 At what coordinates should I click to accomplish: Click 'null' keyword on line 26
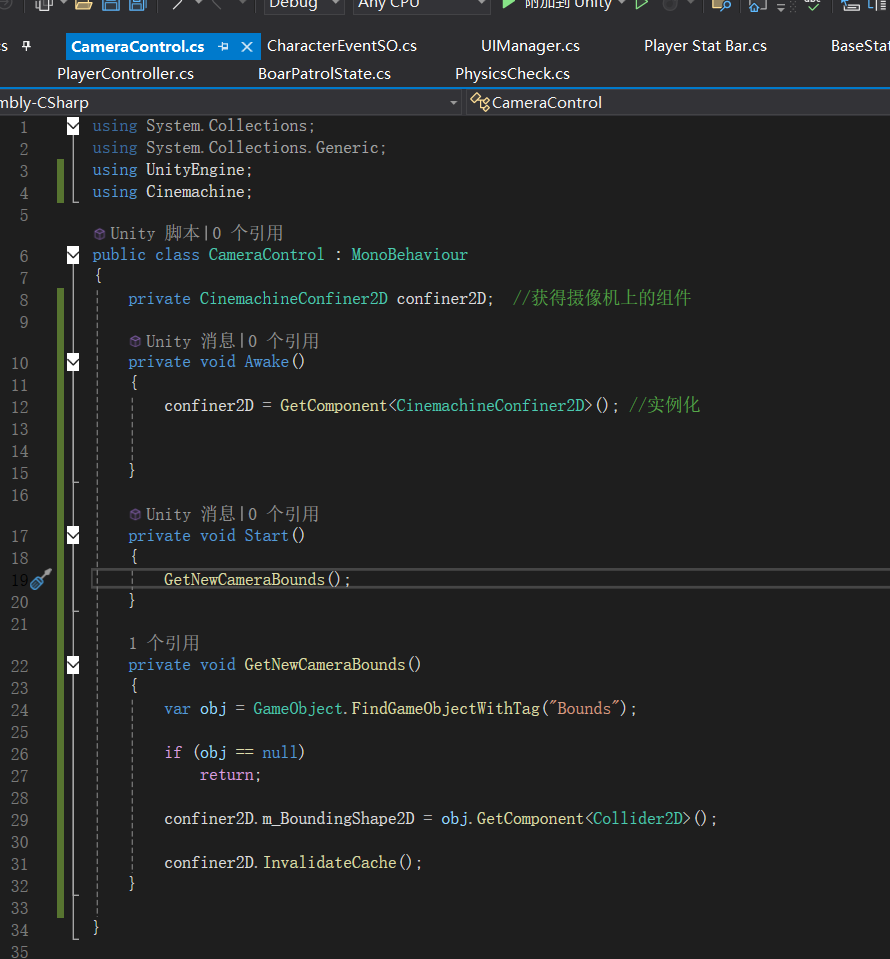click(x=279, y=752)
